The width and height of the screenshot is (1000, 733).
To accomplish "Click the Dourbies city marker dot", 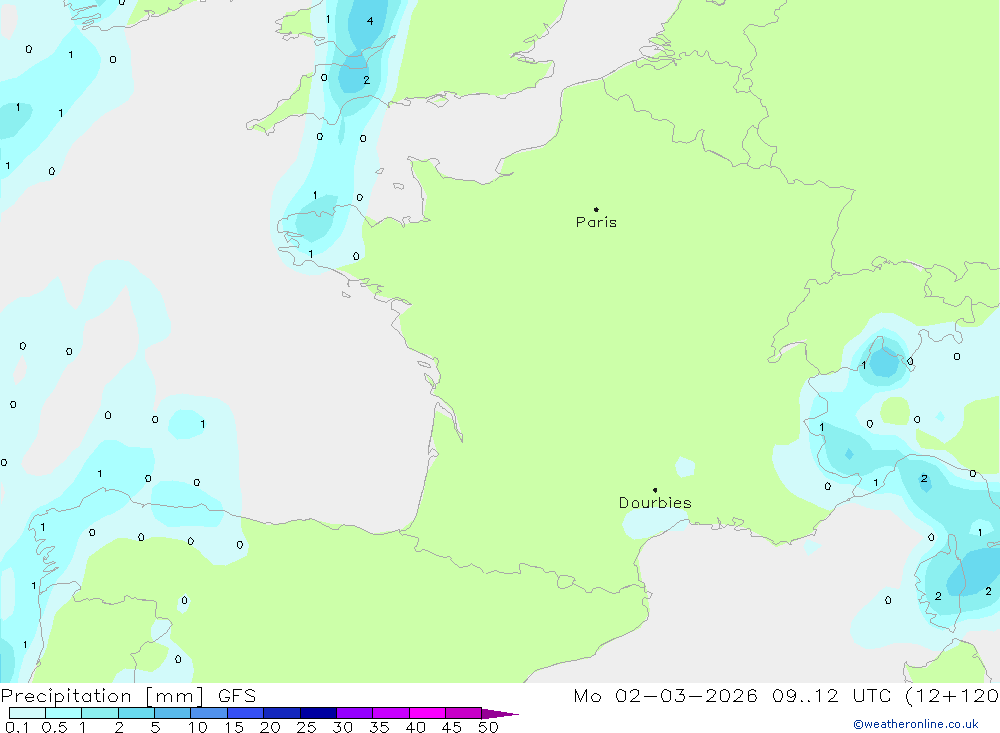I will (x=655, y=490).
